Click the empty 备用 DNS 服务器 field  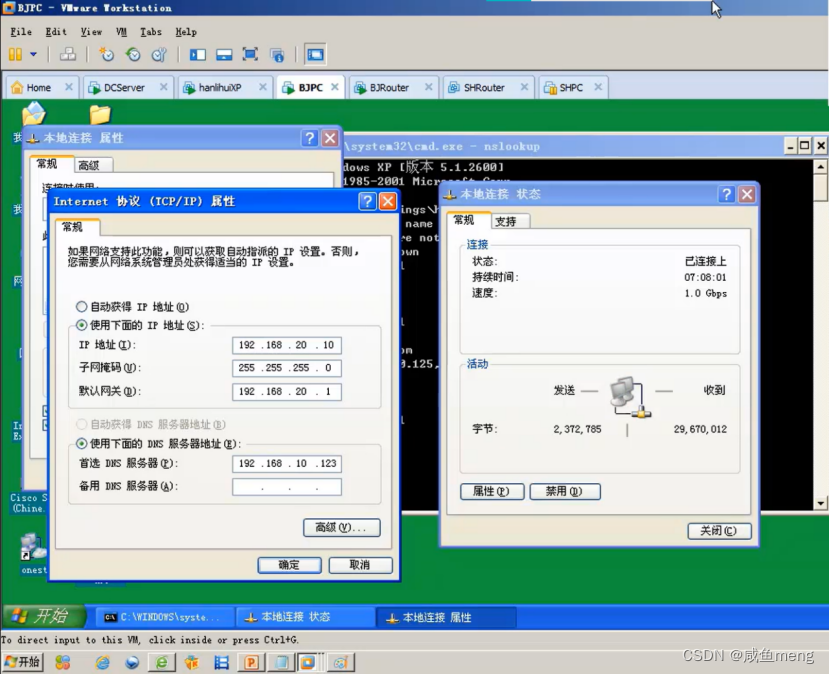pos(287,487)
